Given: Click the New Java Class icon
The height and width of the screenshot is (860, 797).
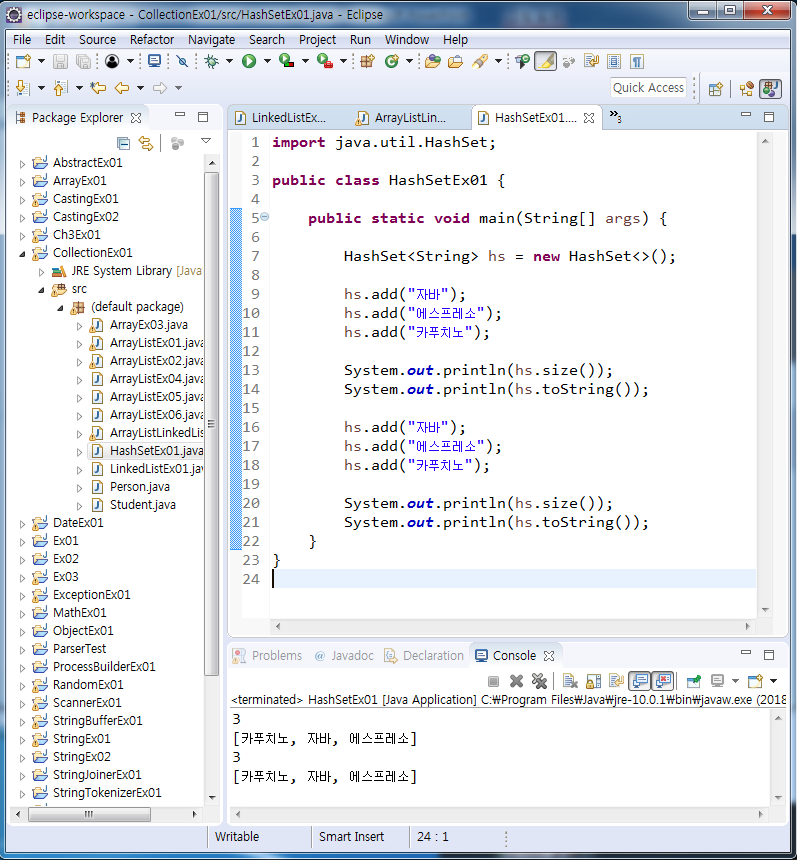Looking at the screenshot, I should tap(392, 61).
